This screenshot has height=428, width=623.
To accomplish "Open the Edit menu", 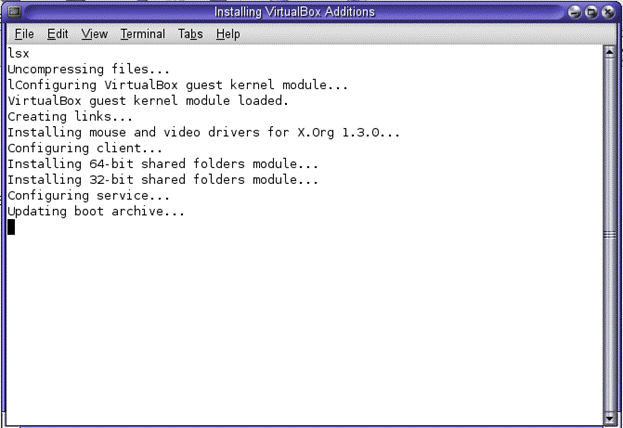I will click(57, 34).
